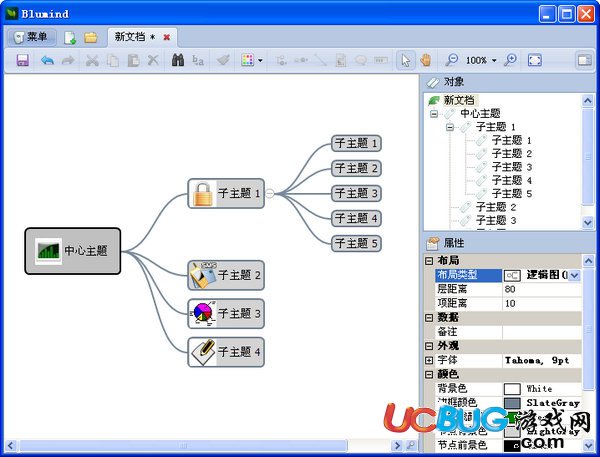
Task: Collapse the 布局 property group
Action: 429,261
